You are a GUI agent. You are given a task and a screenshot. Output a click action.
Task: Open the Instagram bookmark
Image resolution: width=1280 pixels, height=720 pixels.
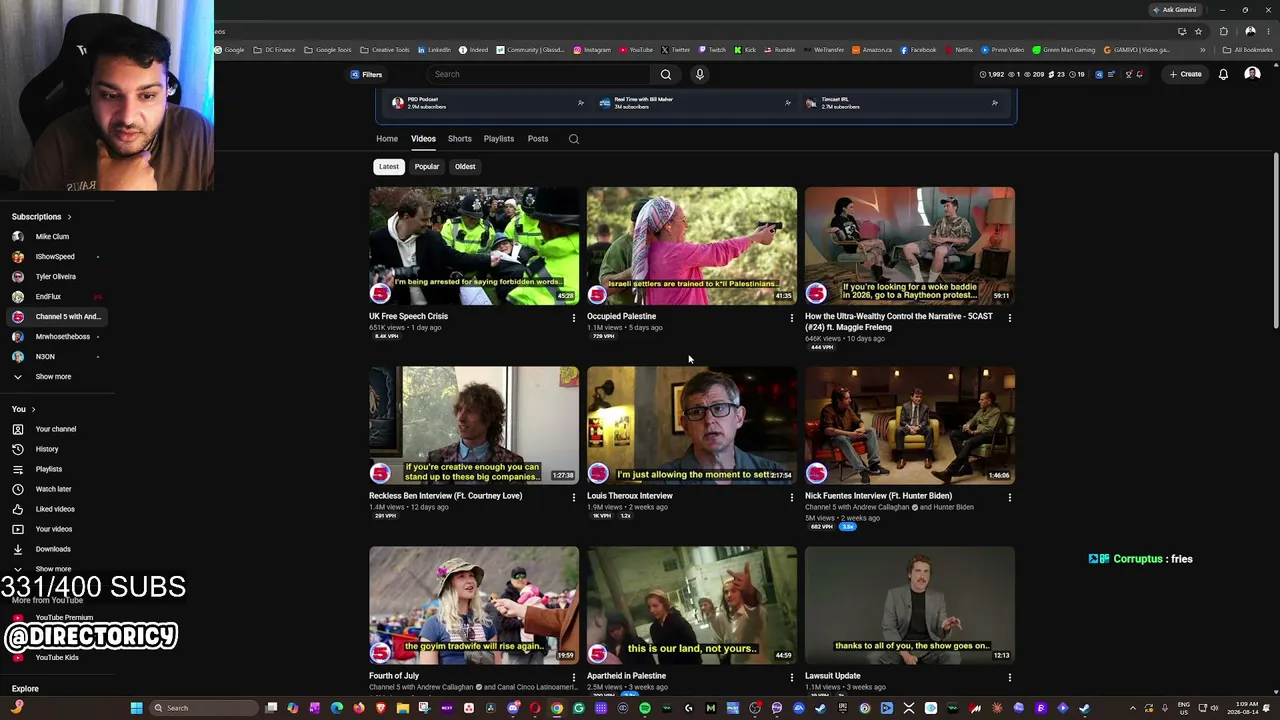pos(592,50)
